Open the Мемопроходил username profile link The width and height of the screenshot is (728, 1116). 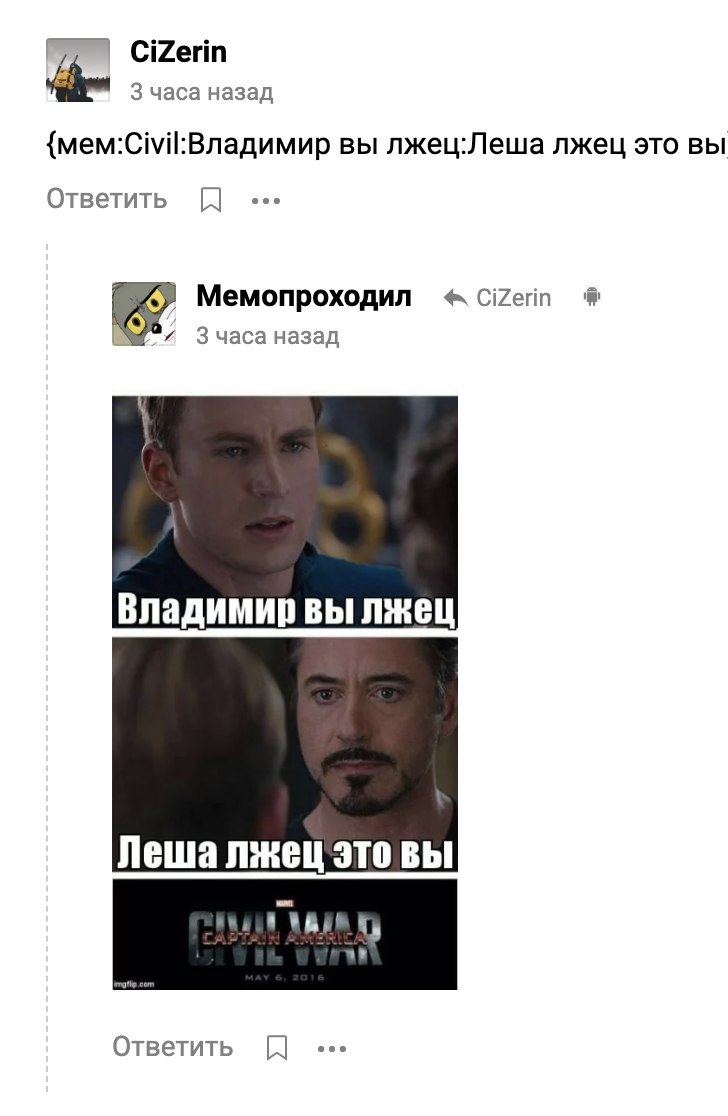304,296
